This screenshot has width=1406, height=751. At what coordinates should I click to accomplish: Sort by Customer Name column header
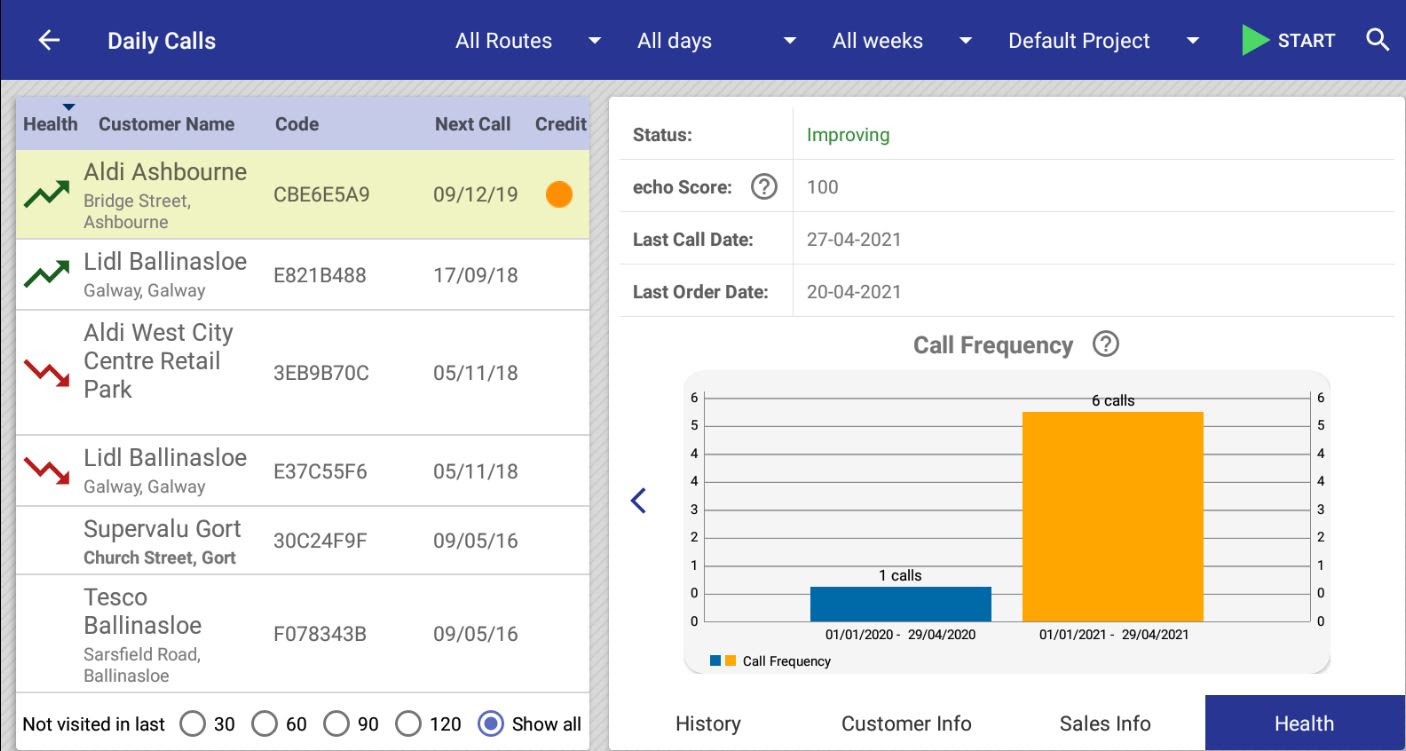point(166,124)
